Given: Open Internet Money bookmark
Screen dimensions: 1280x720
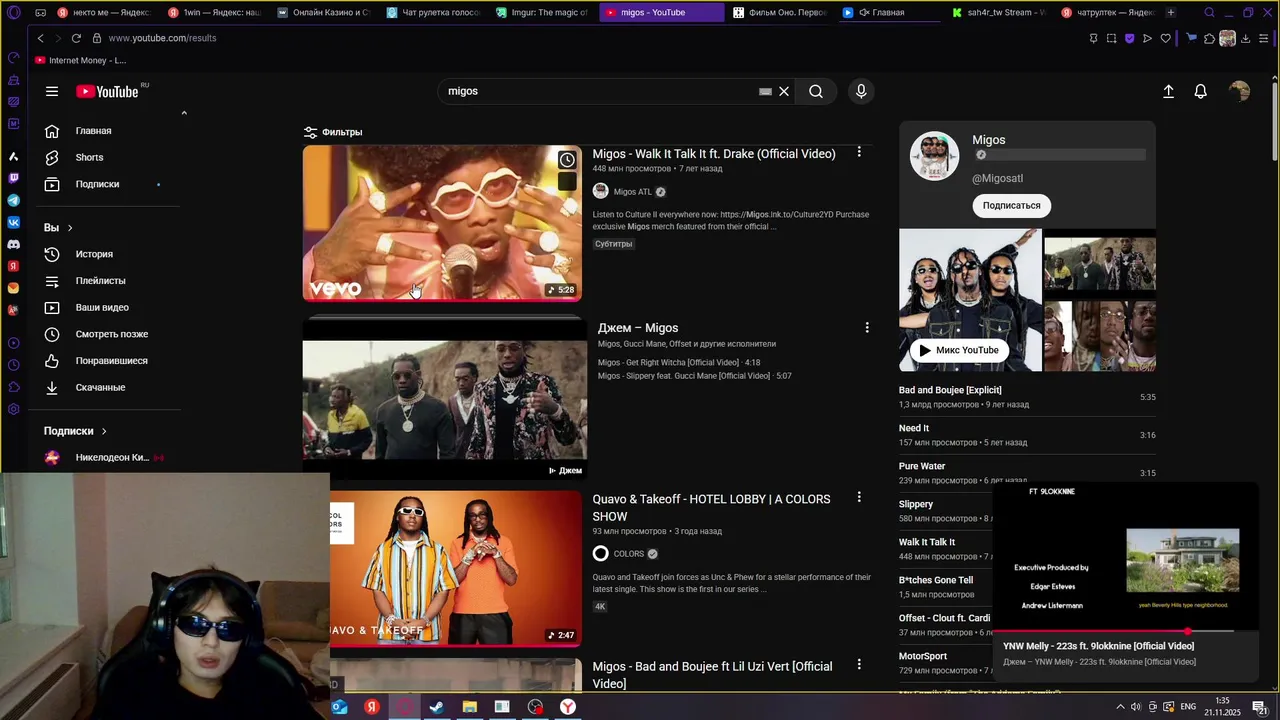Looking at the screenshot, I should coord(80,60).
